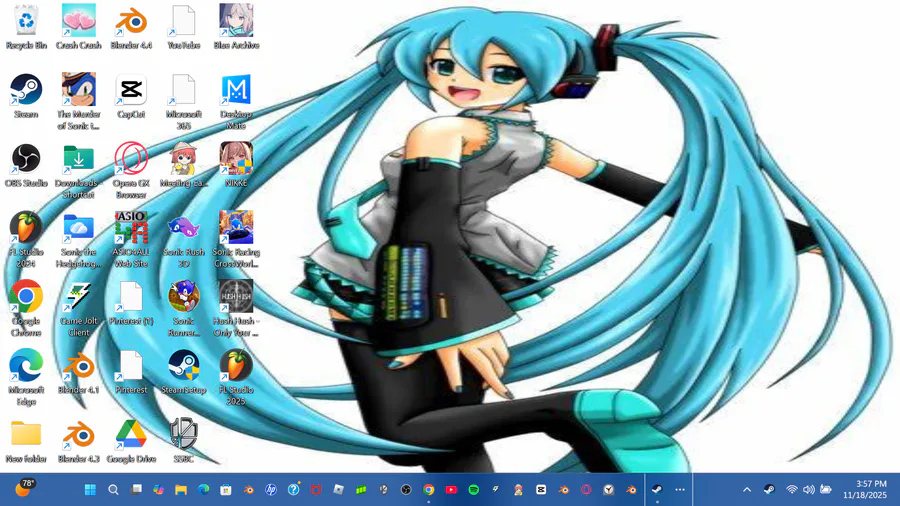
Task: Expand the hidden system tray icons chevron
Action: (x=747, y=489)
